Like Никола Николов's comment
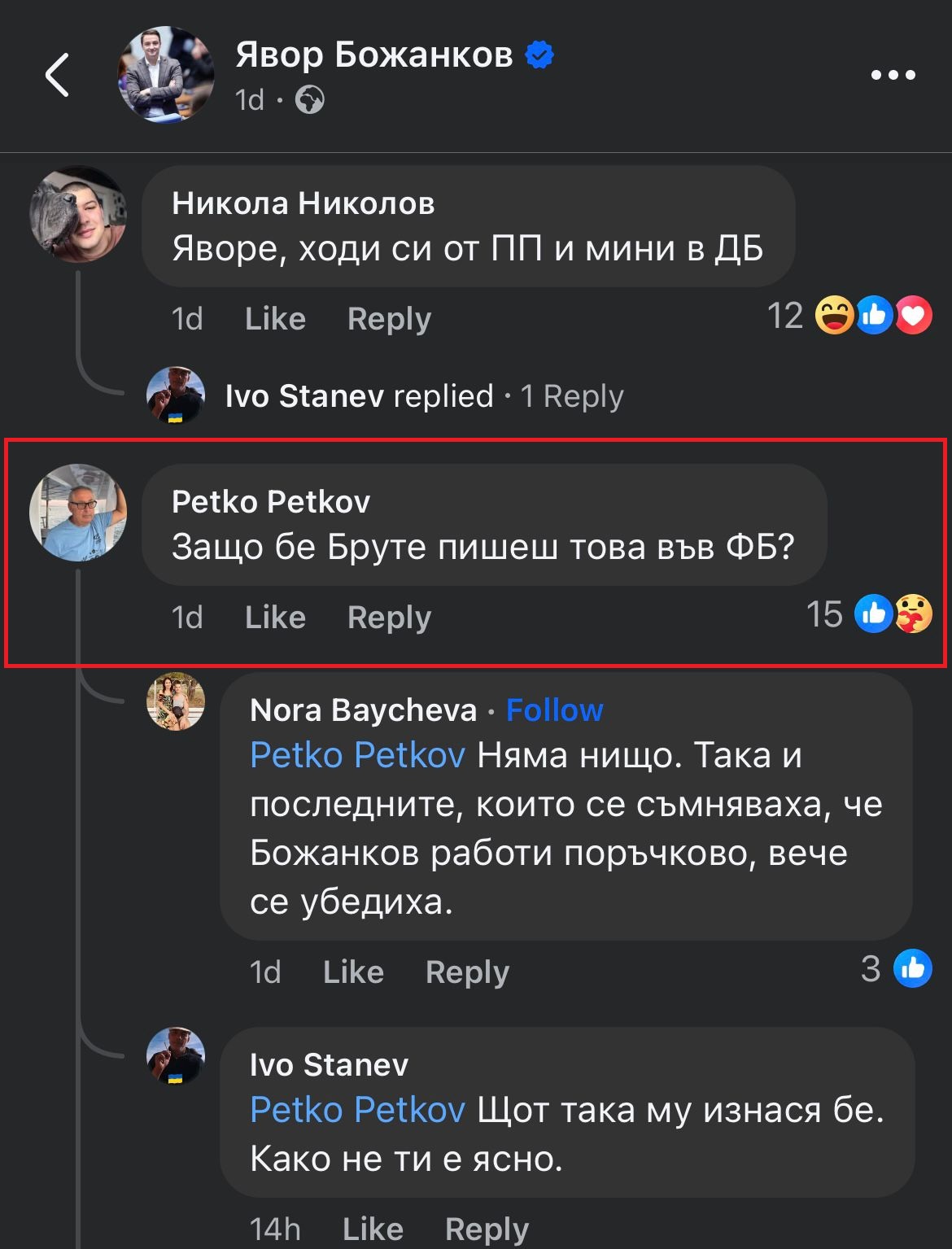 pyautogui.click(x=275, y=319)
